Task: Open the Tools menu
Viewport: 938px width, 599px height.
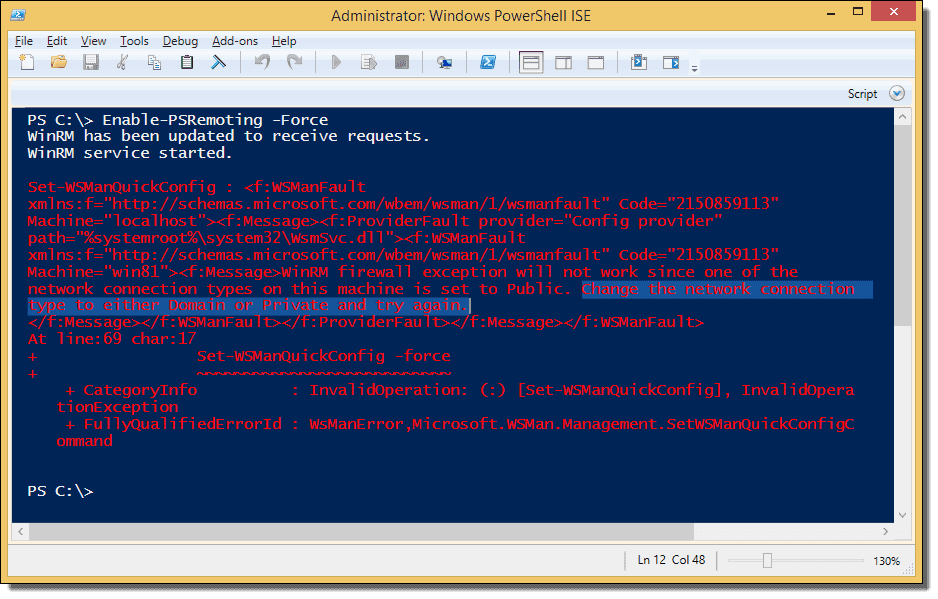Action: [x=134, y=41]
